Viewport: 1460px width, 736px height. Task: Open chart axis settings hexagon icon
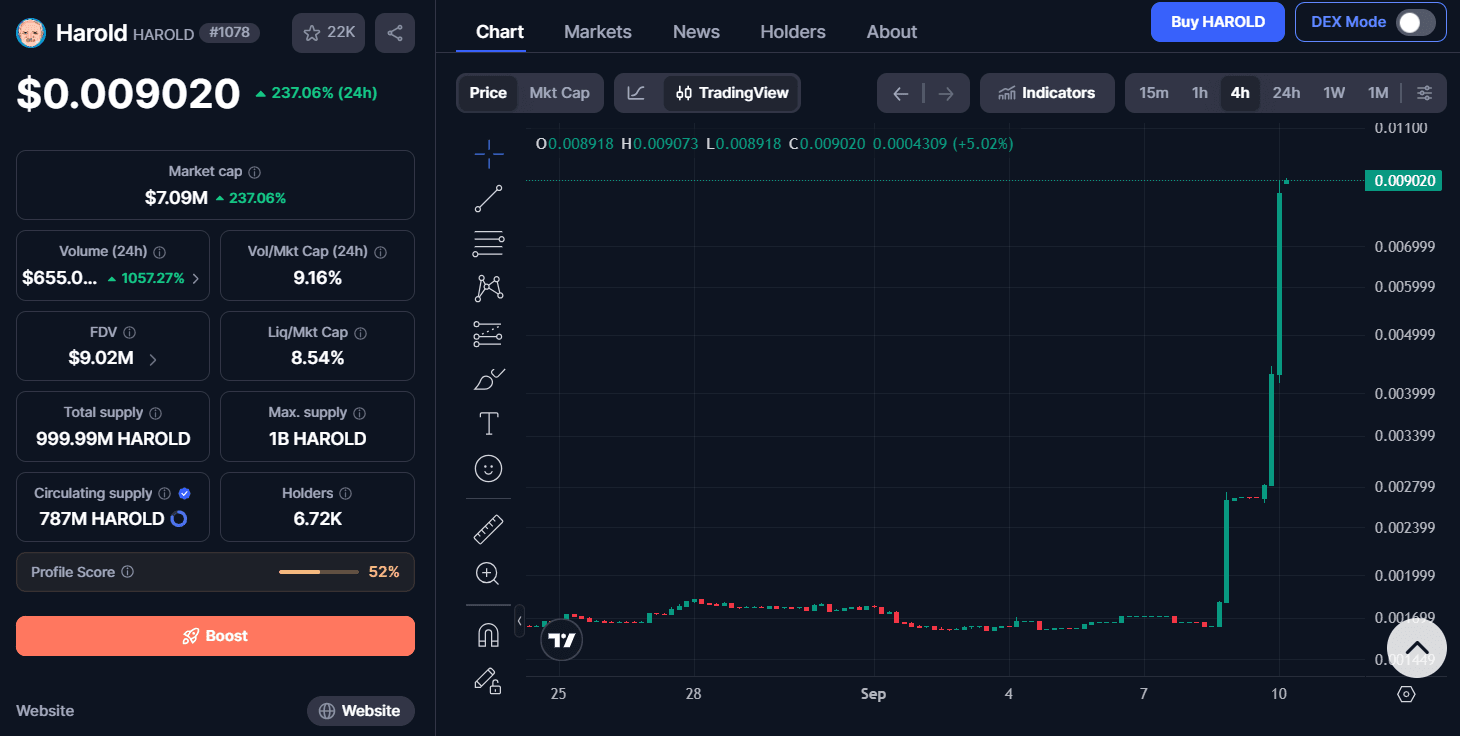[x=1406, y=694]
